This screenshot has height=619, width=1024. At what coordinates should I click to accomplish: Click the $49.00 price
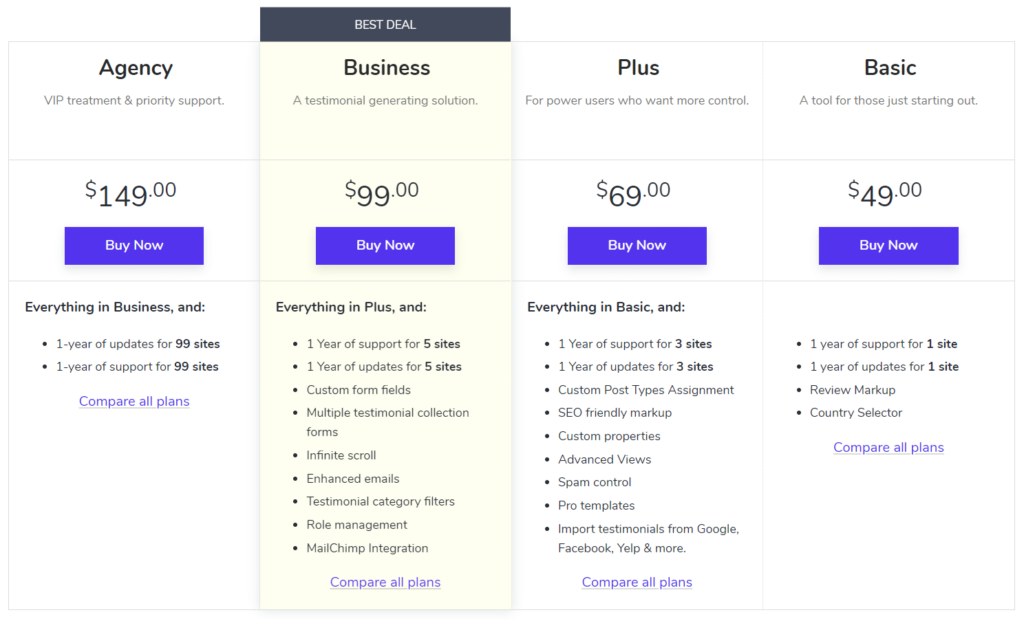pos(885,193)
